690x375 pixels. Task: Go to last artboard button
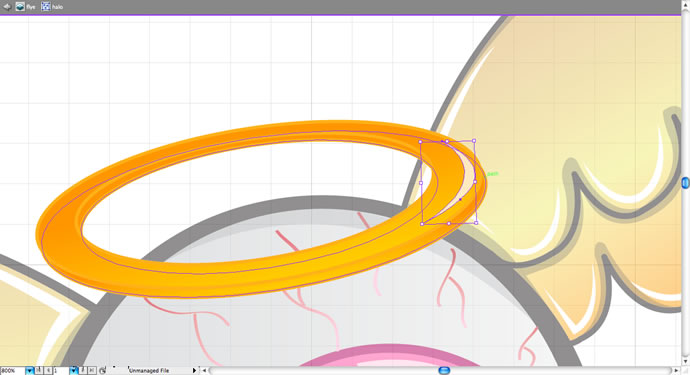click(x=92, y=371)
